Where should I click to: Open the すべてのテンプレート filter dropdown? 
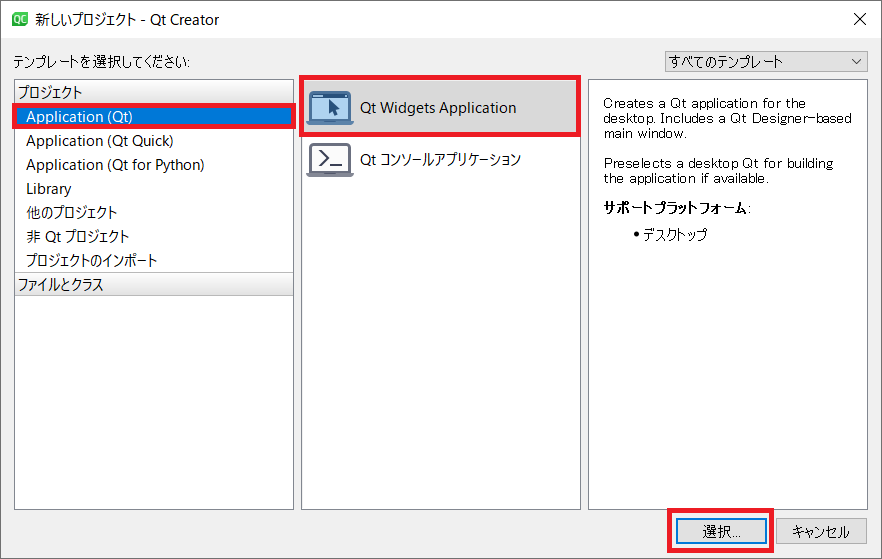click(766, 61)
